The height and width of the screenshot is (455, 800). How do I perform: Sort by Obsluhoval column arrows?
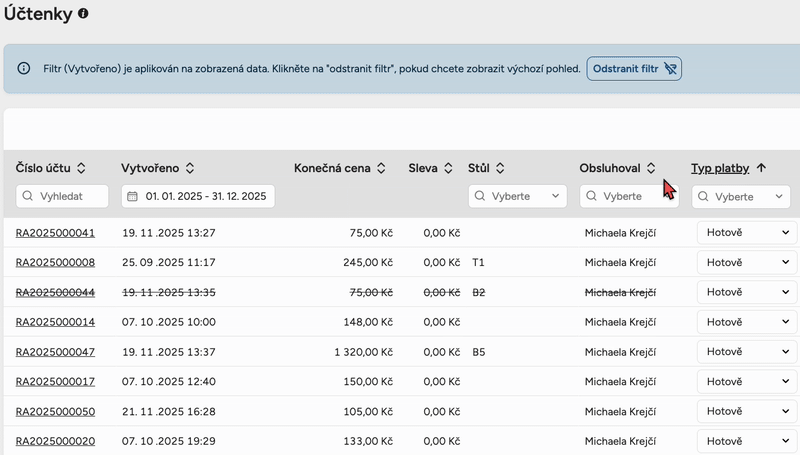click(x=651, y=168)
